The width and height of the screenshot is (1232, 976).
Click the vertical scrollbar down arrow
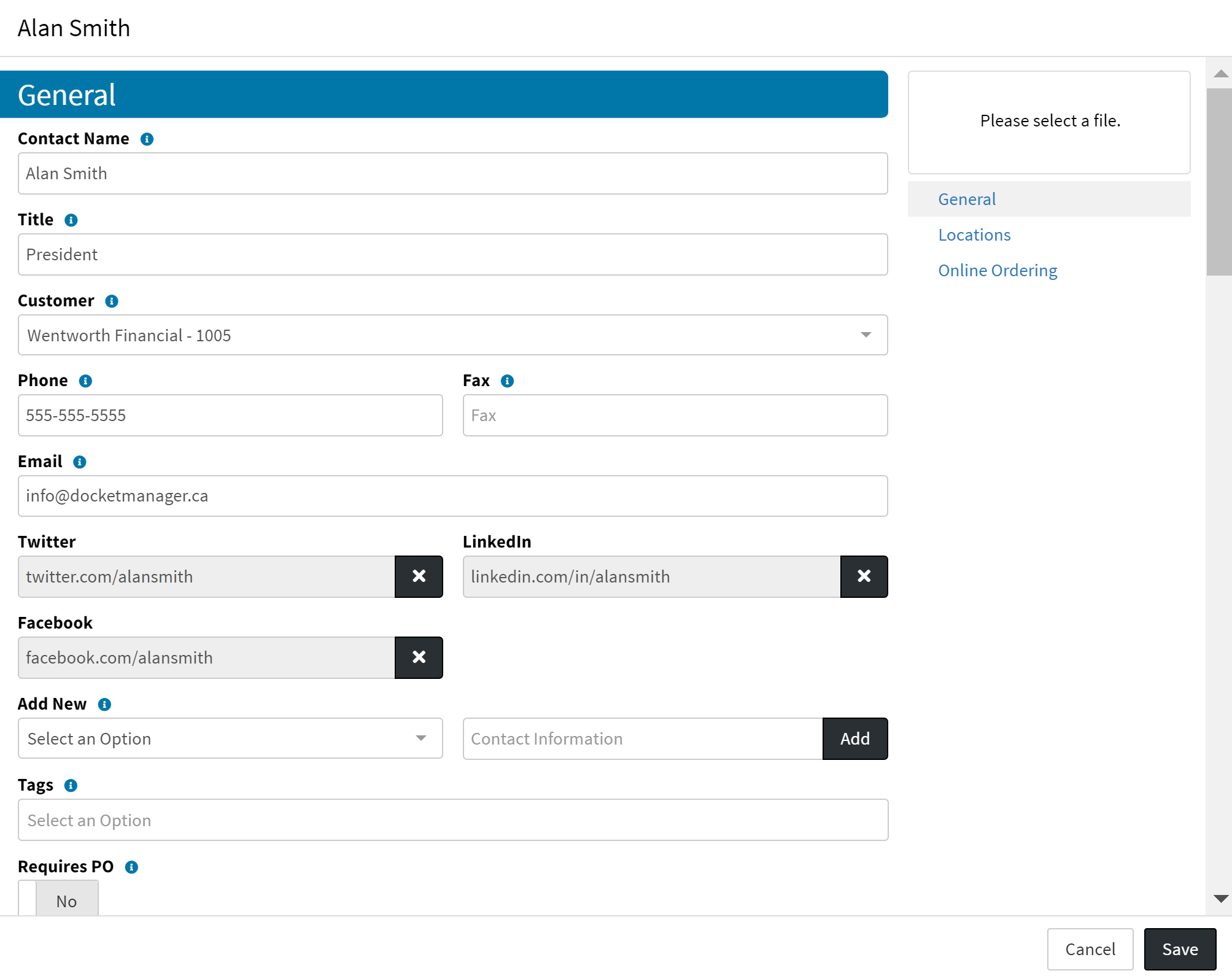point(1220,899)
